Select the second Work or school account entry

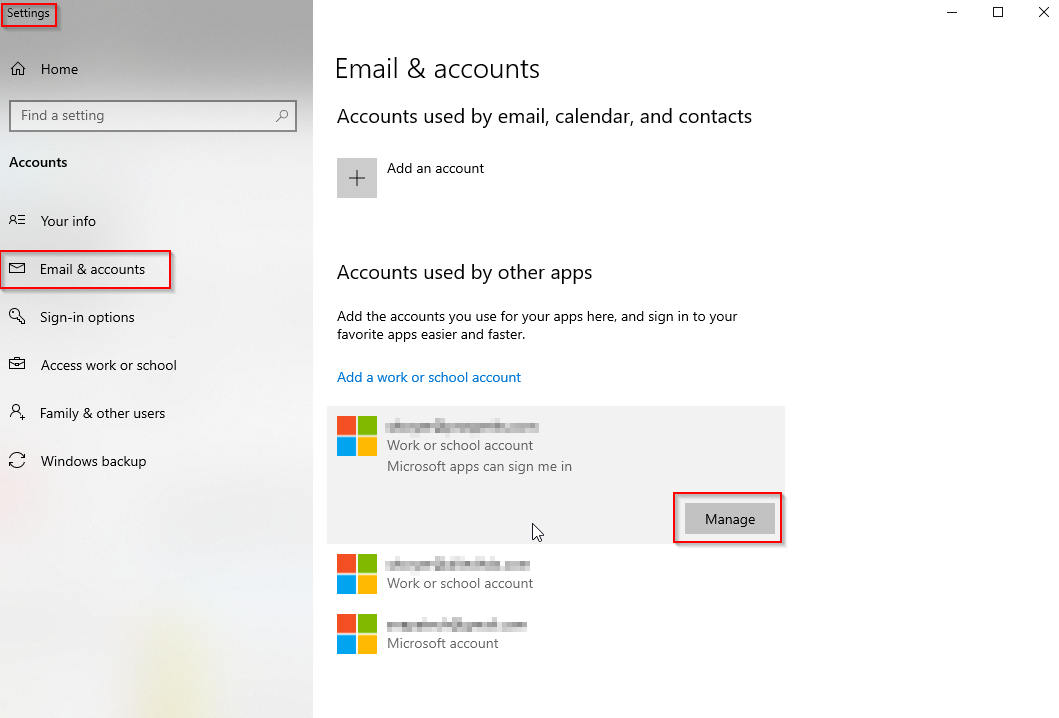pos(555,574)
